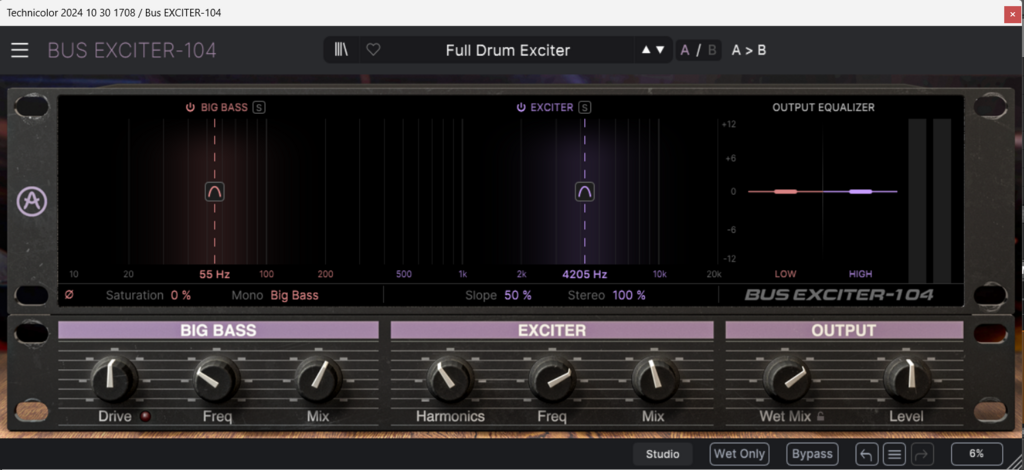1024x470 pixels.
Task: Open the hamburger main menu
Action: coord(20,50)
